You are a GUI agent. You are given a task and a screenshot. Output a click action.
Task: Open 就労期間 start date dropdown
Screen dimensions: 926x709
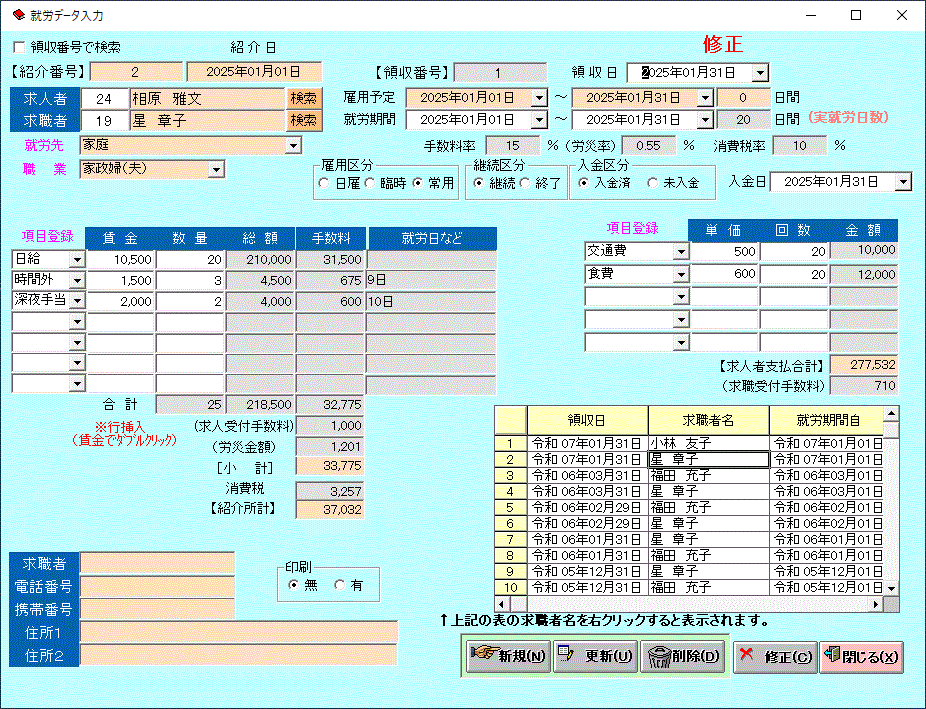click(x=539, y=120)
